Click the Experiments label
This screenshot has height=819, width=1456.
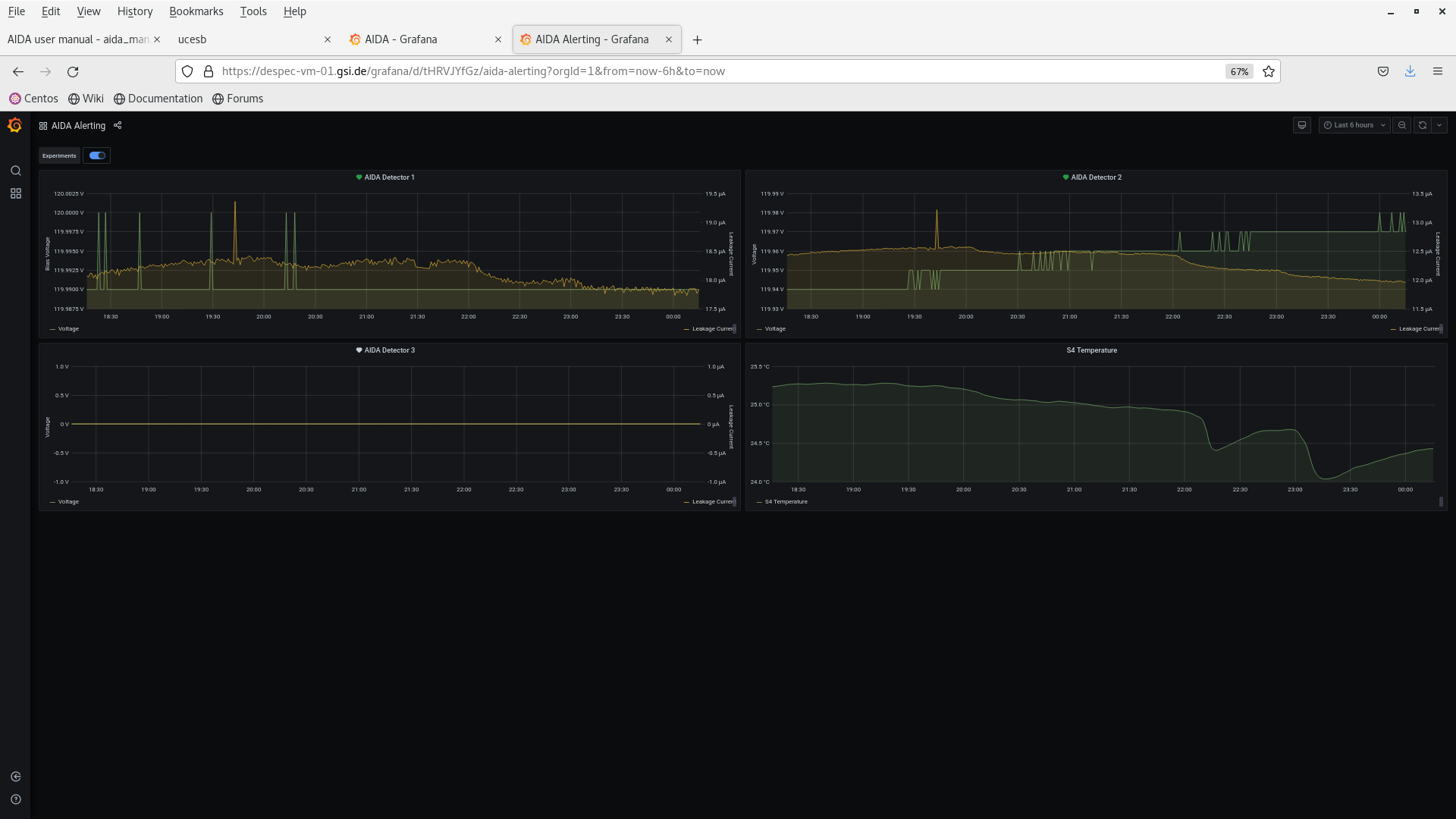(59, 155)
